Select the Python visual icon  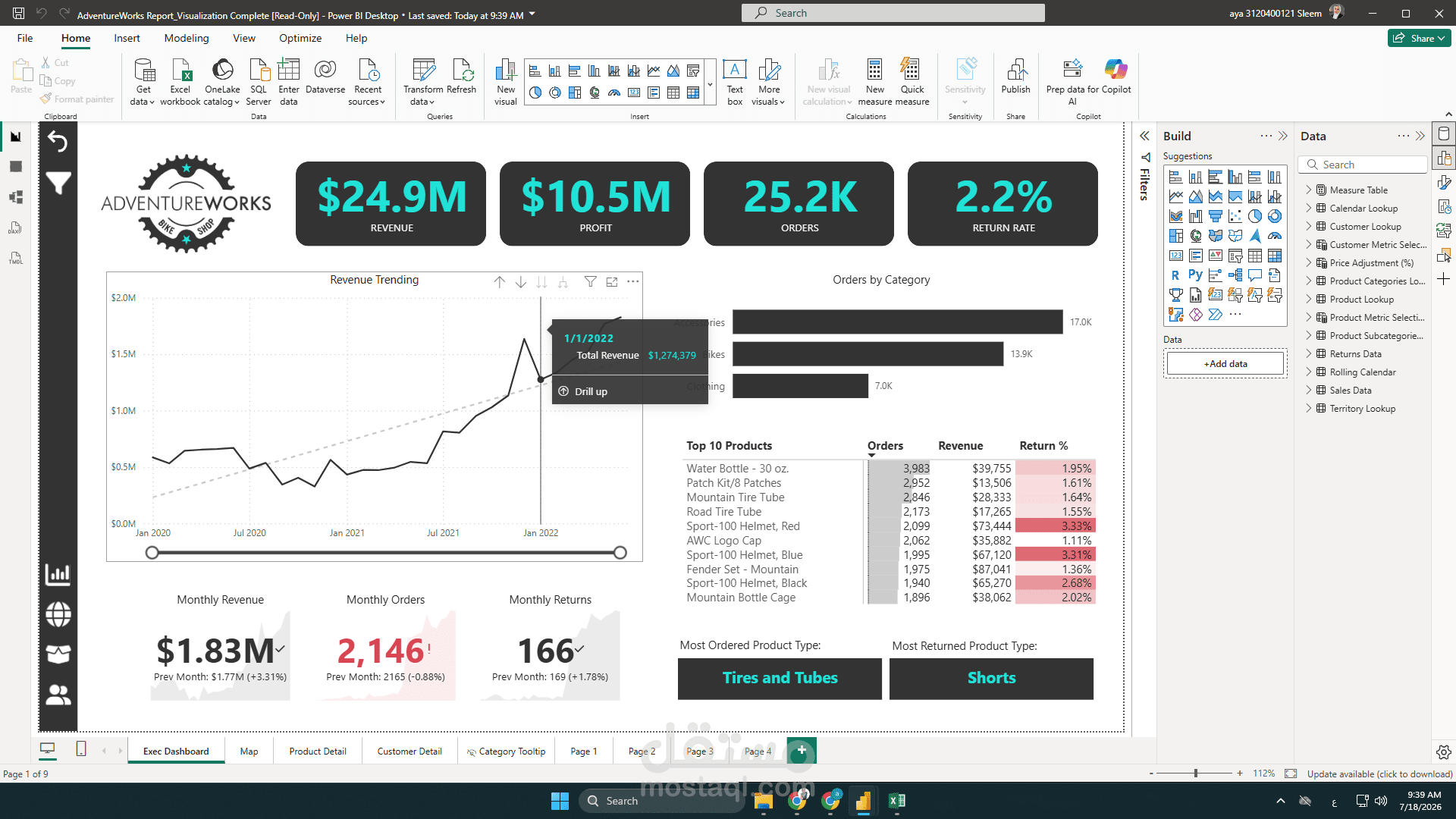tap(1196, 275)
